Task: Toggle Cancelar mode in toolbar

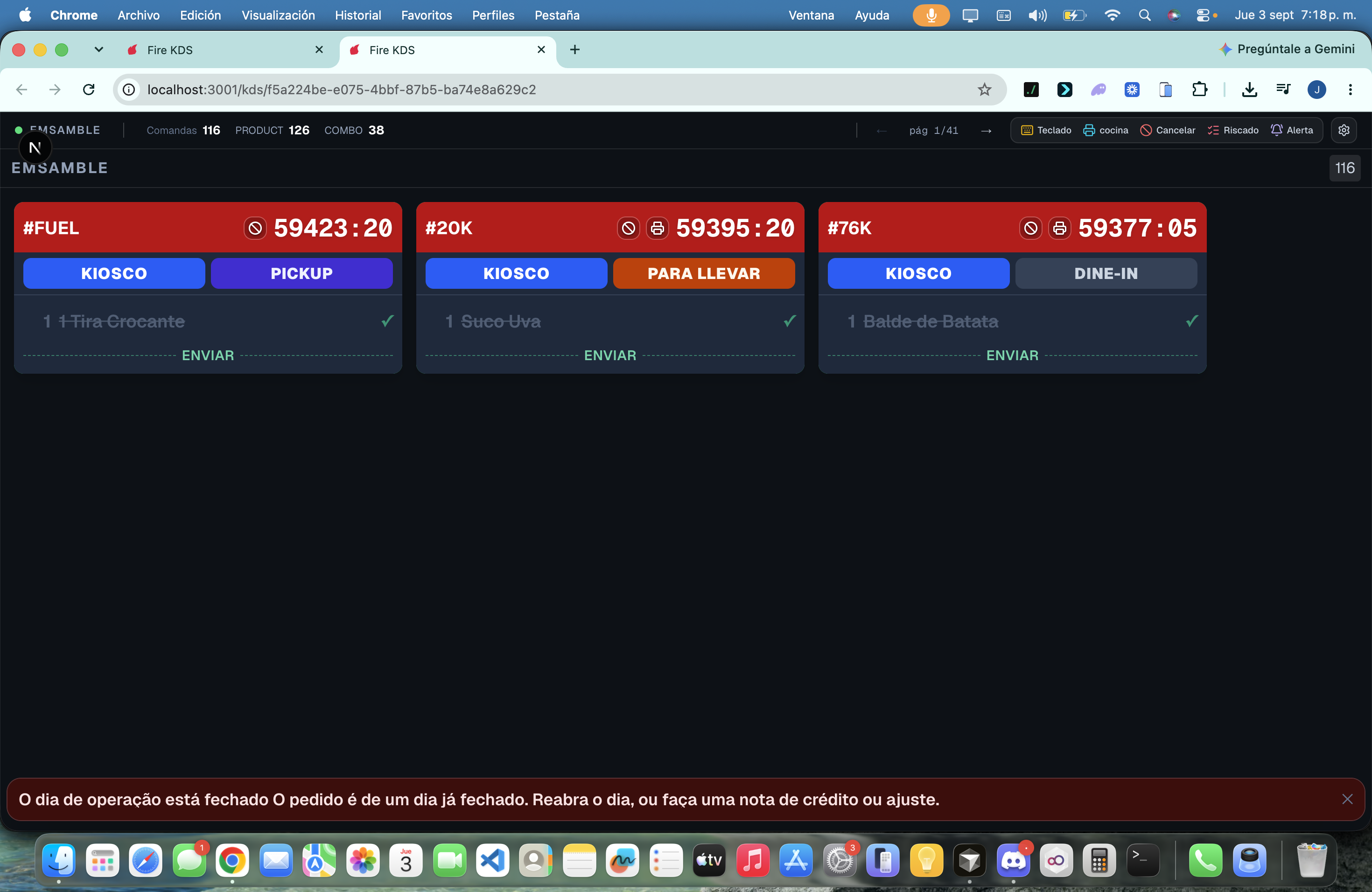Action: [x=1168, y=130]
